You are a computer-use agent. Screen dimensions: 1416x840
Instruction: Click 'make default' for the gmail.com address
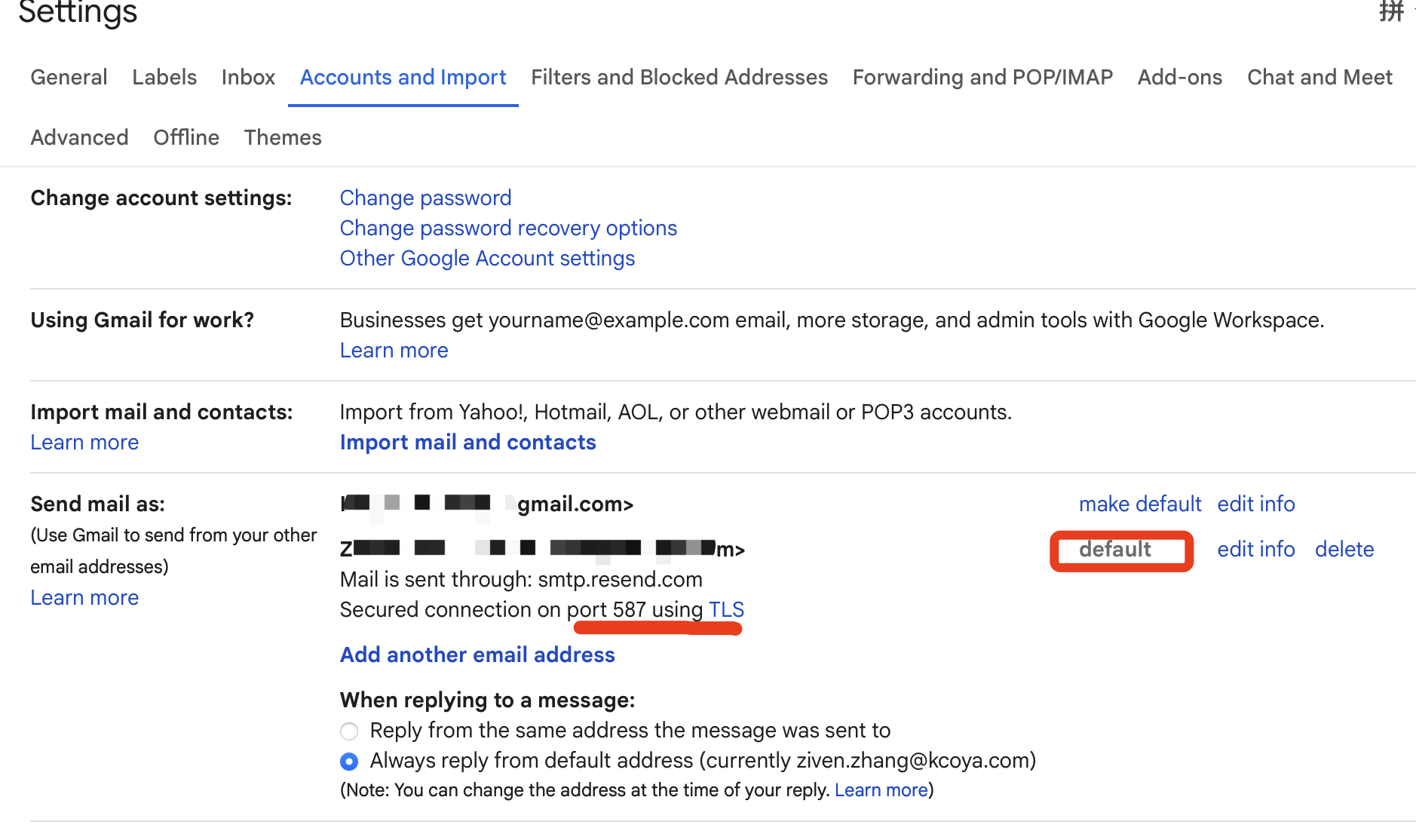[1139, 504]
